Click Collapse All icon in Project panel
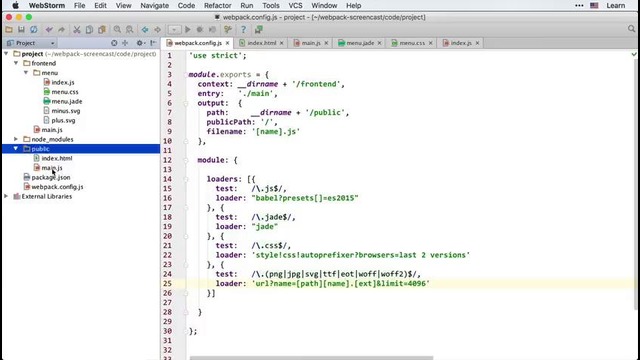The height and width of the screenshot is (360, 640). pos(125,43)
